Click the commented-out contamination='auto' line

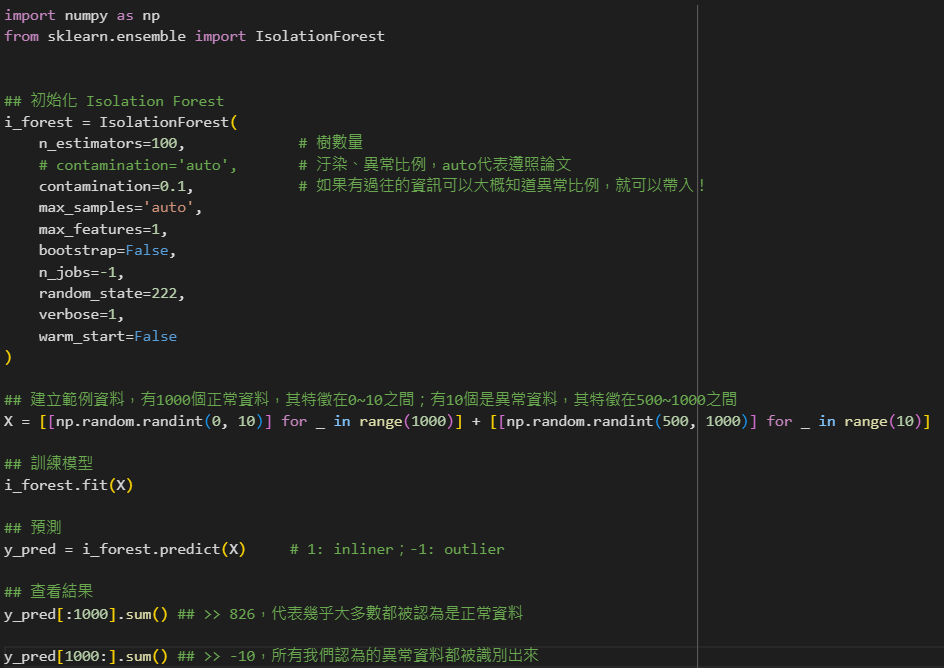pyautogui.click(x=138, y=165)
